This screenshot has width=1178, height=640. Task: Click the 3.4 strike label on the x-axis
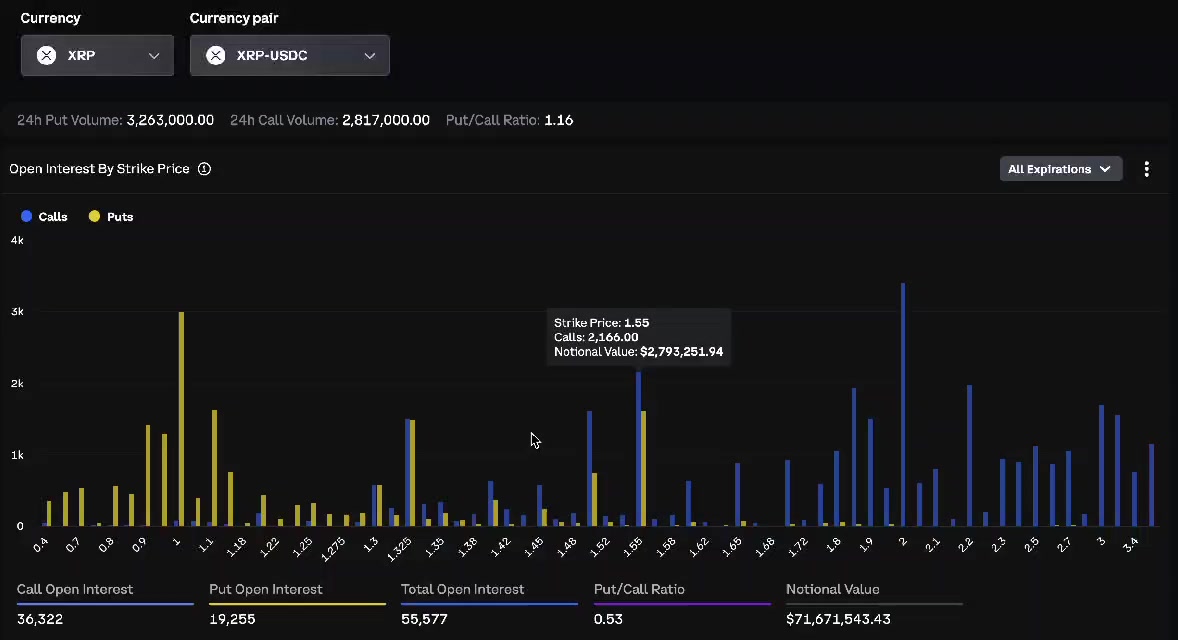point(1131,545)
